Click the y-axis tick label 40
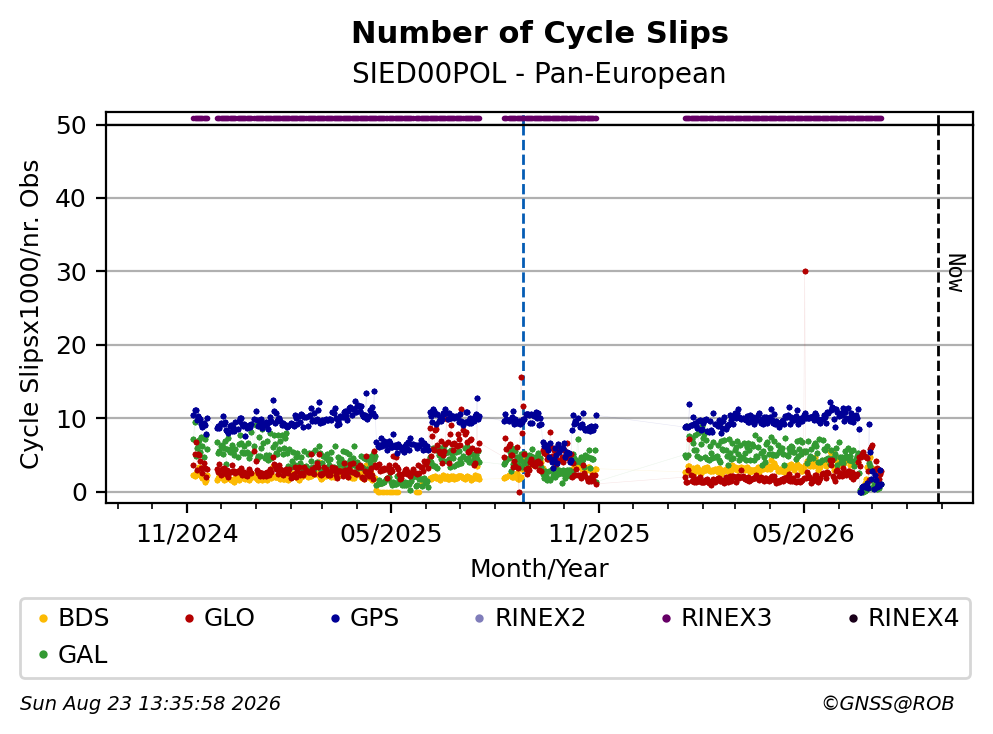Image resolution: width=993 pixels, height=734 pixels. point(71,198)
